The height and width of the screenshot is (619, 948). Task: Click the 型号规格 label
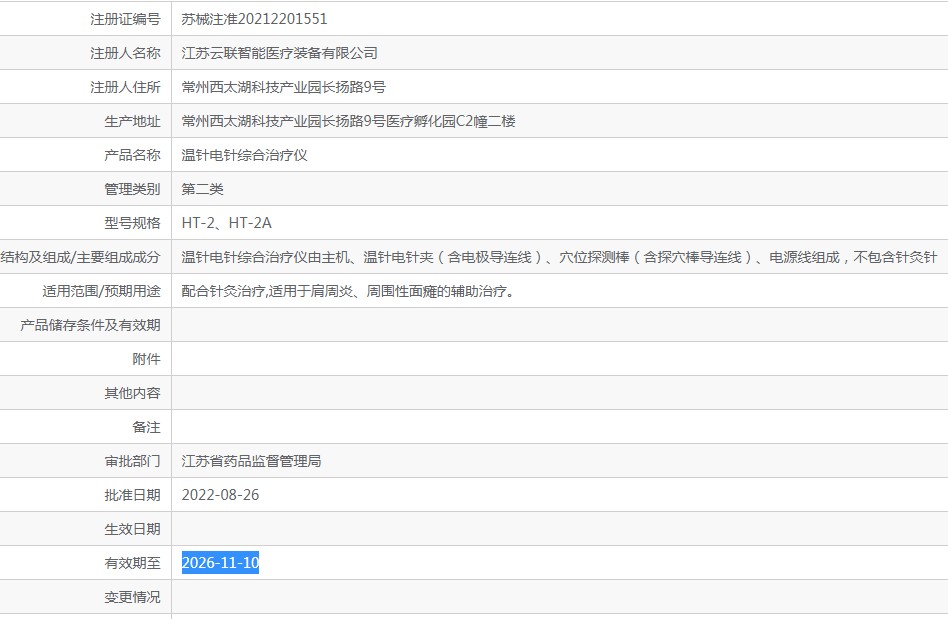coord(132,223)
